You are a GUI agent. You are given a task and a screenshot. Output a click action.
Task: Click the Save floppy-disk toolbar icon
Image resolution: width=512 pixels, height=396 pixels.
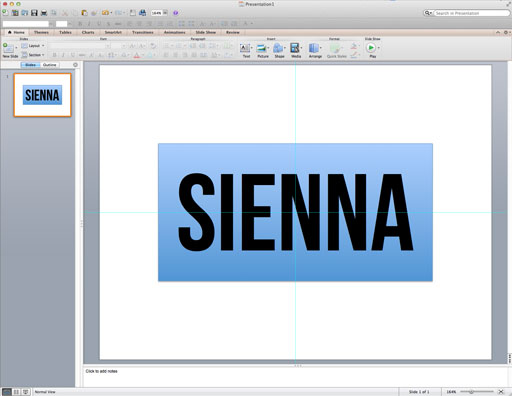[x=34, y=13]
